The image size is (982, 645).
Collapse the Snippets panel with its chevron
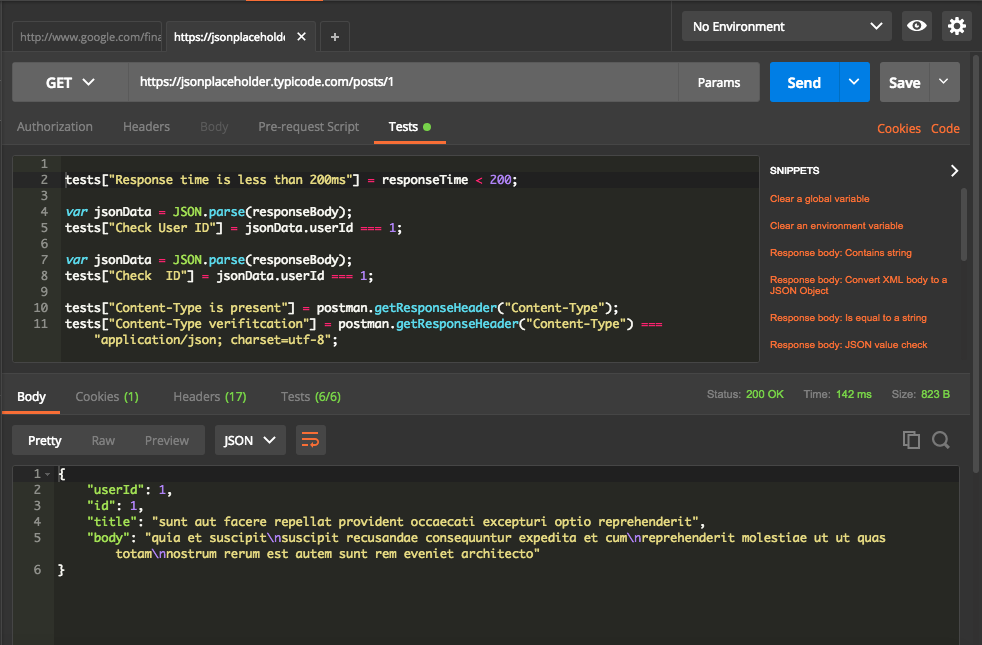953,170
